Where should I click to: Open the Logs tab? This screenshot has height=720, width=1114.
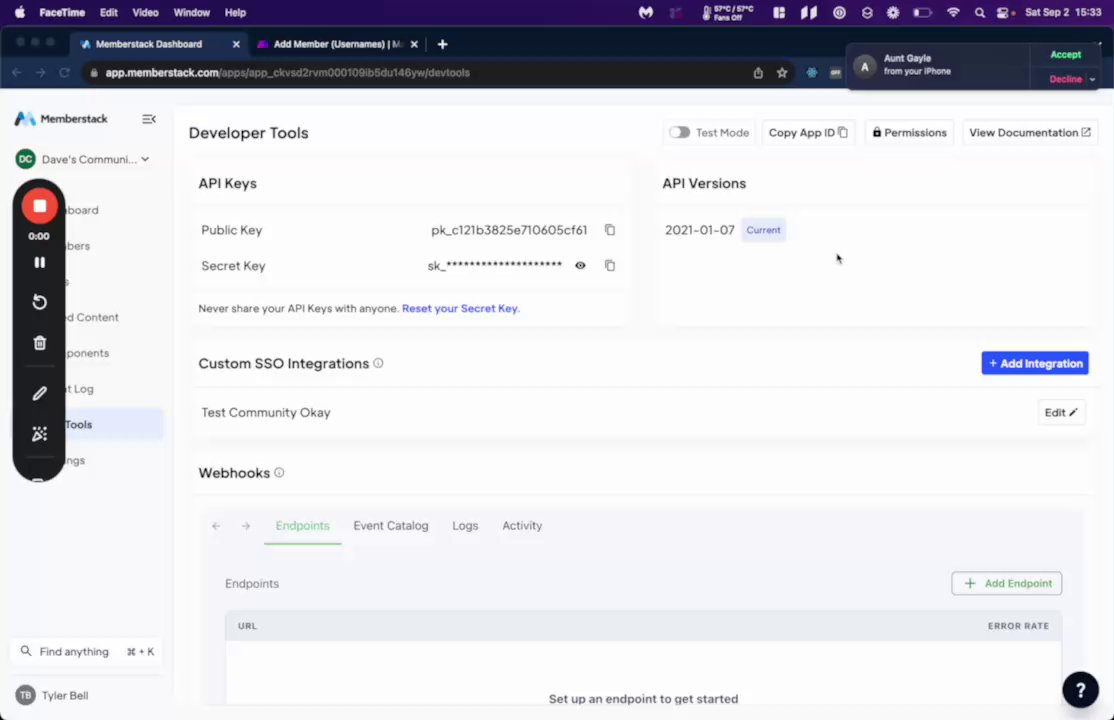(x=465, y=526)
